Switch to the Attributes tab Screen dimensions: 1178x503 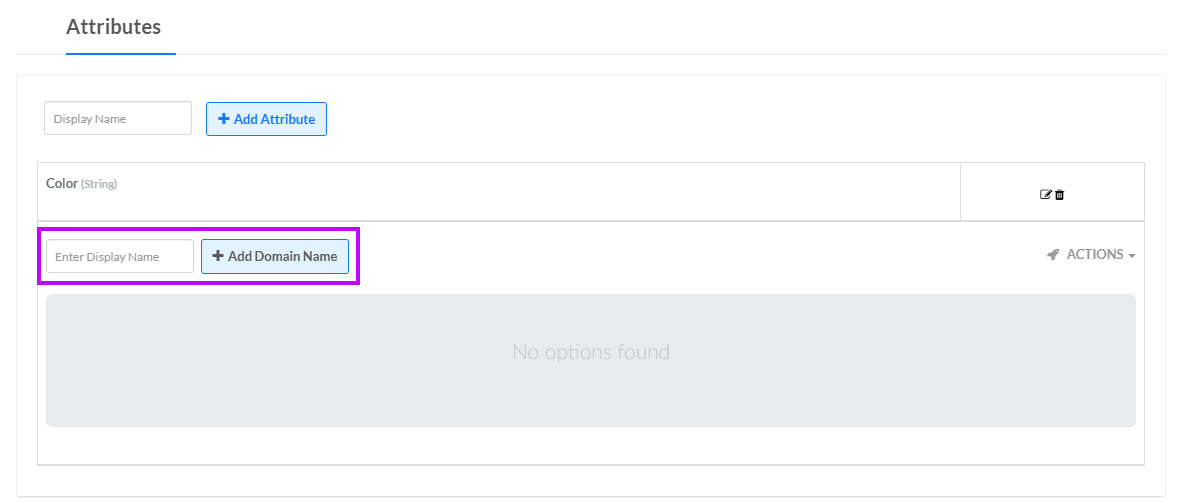[x=113, y=27]
